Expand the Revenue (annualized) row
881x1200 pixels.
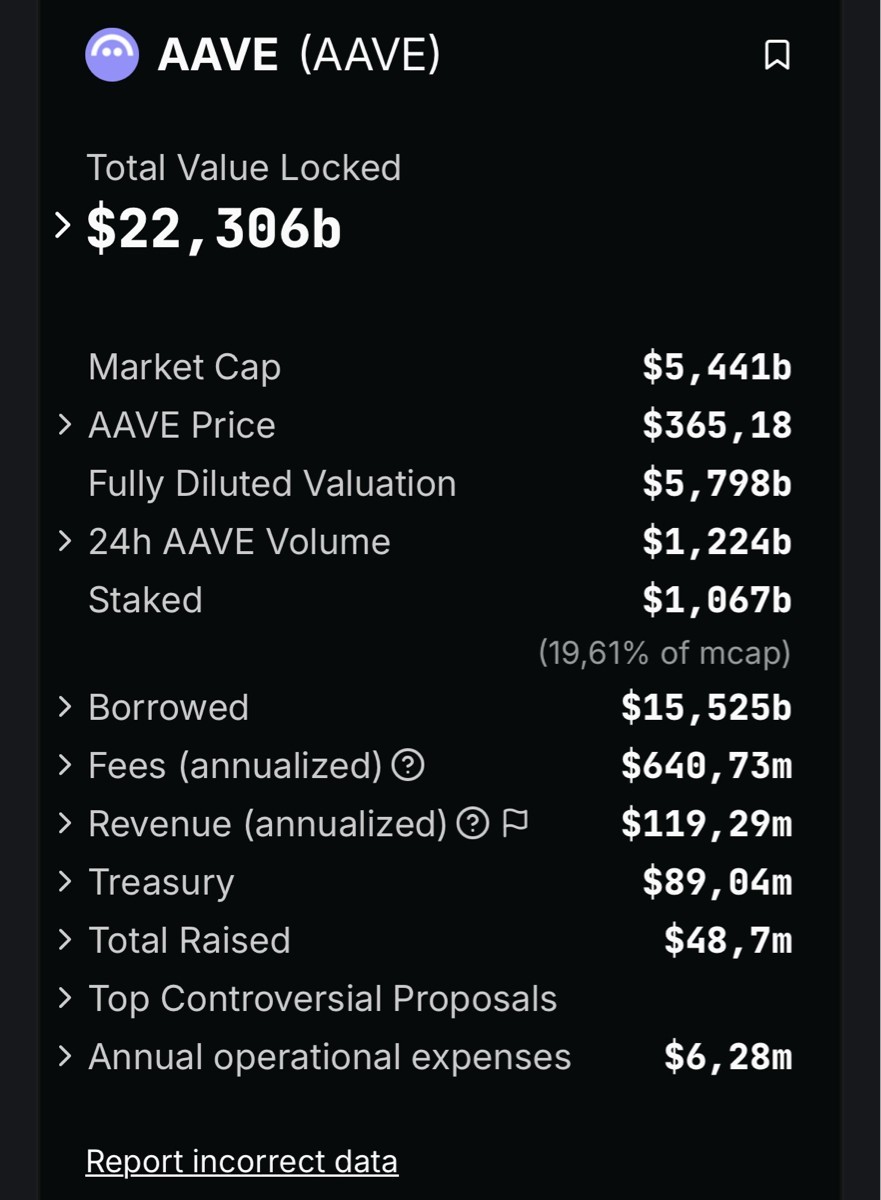tap(65, 824)
